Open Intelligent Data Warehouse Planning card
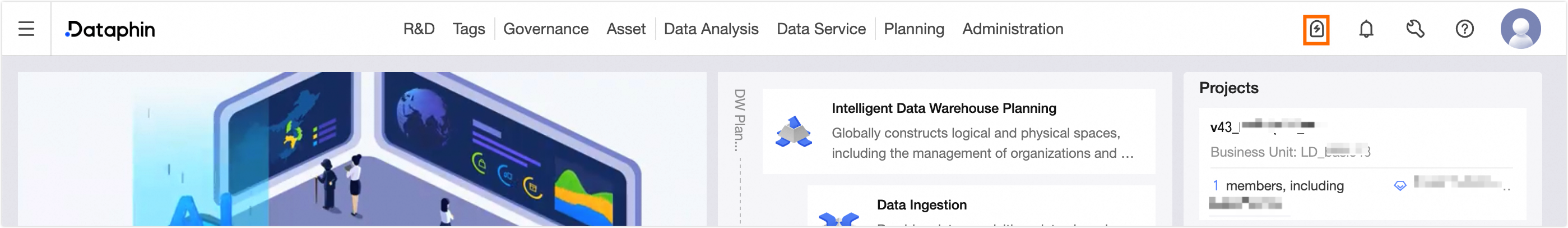This screenshot has height=228, width=1568. pos(944,108)
